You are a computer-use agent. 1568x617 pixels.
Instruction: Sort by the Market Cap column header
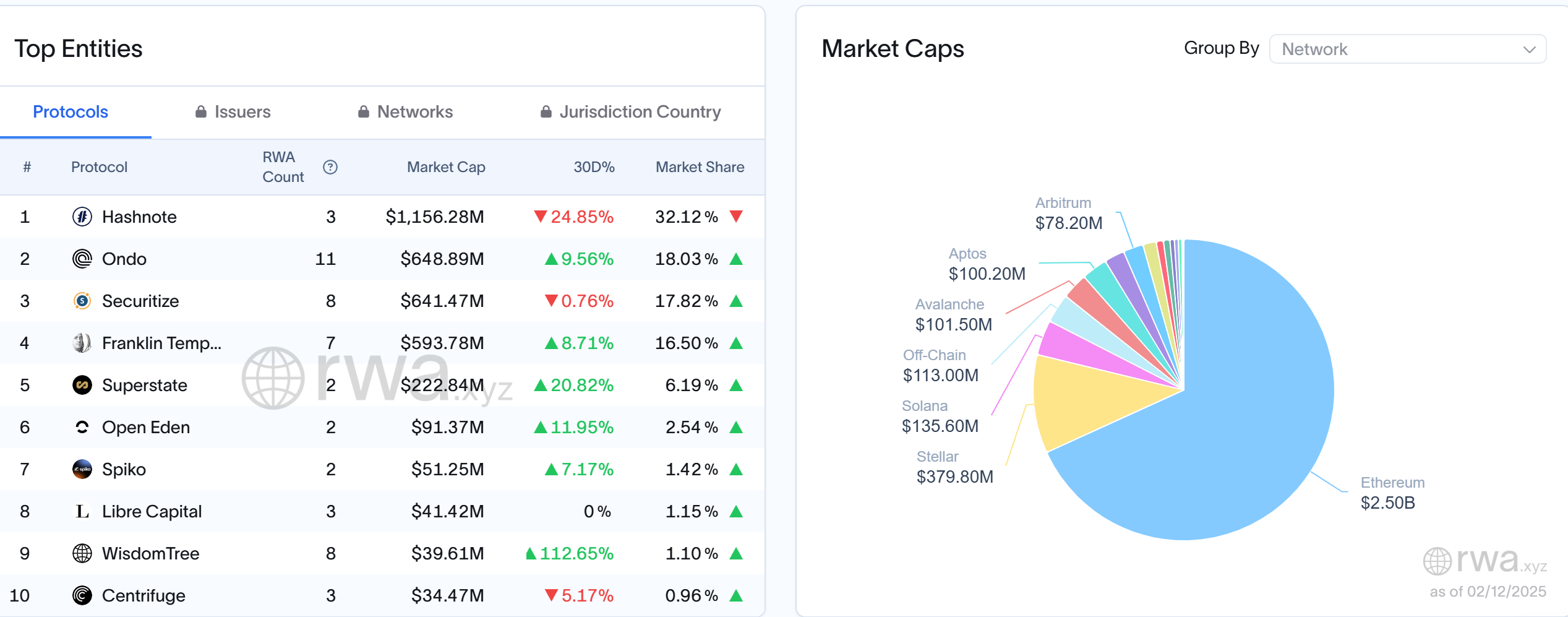point(446,167)
